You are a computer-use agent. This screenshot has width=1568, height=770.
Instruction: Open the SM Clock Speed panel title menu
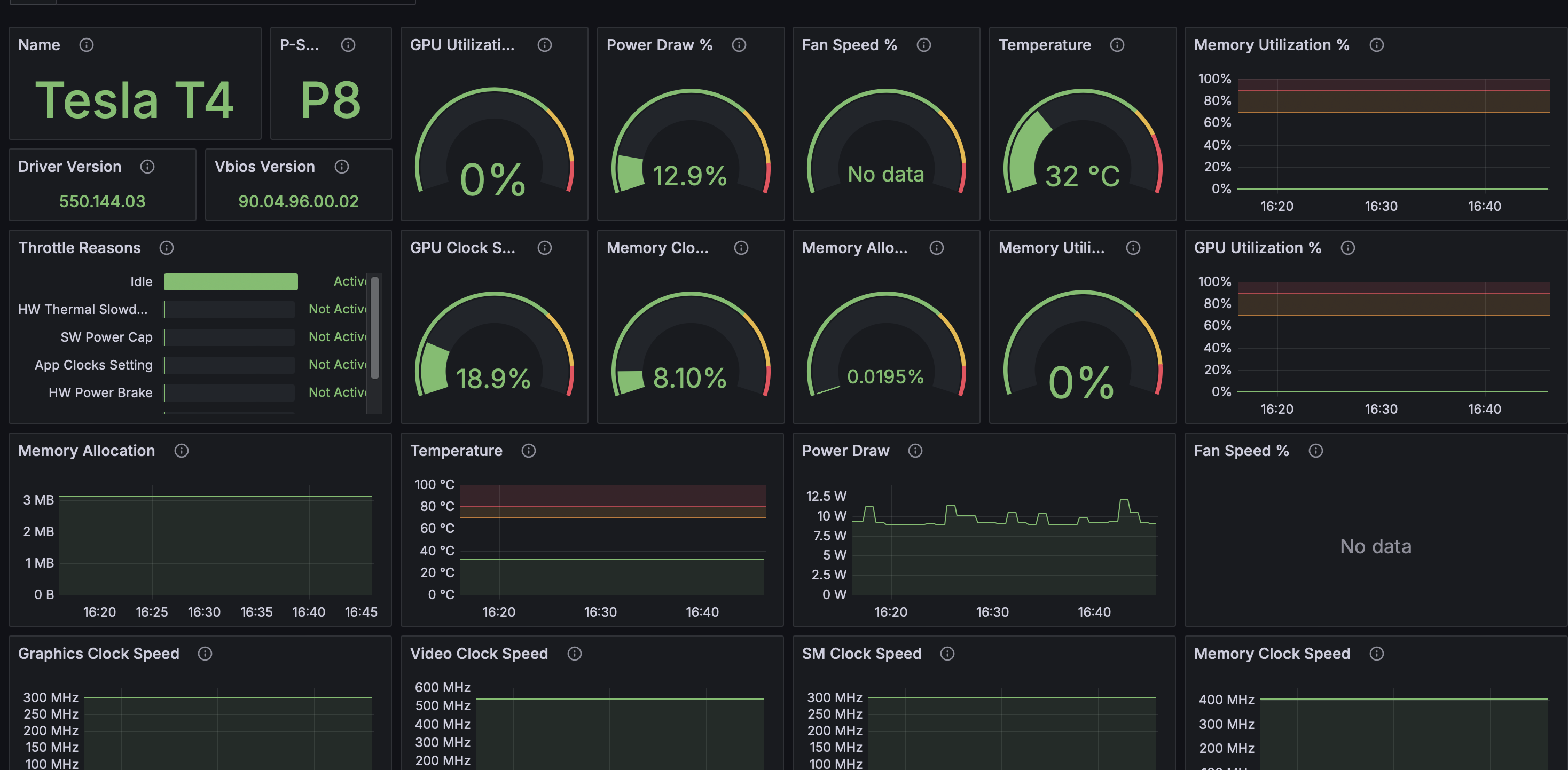(x=862, y=654)
